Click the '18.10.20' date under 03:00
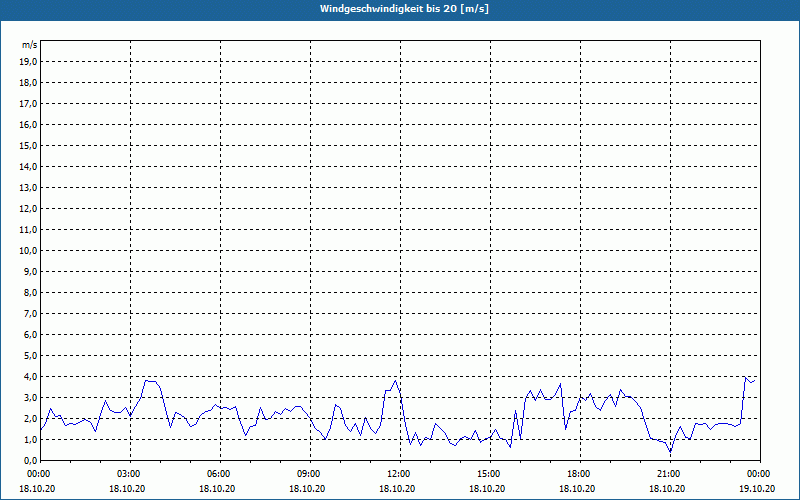 [x=128, y=488]
